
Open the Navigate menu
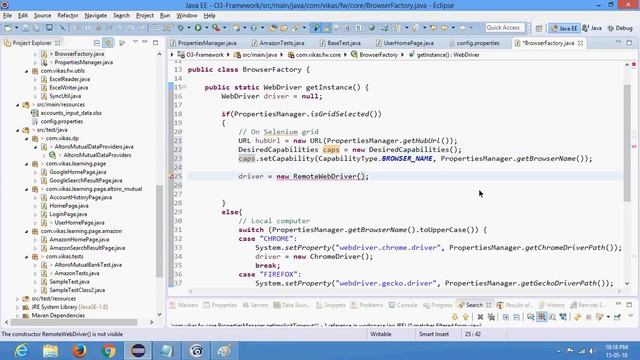(x=96, y=16)
